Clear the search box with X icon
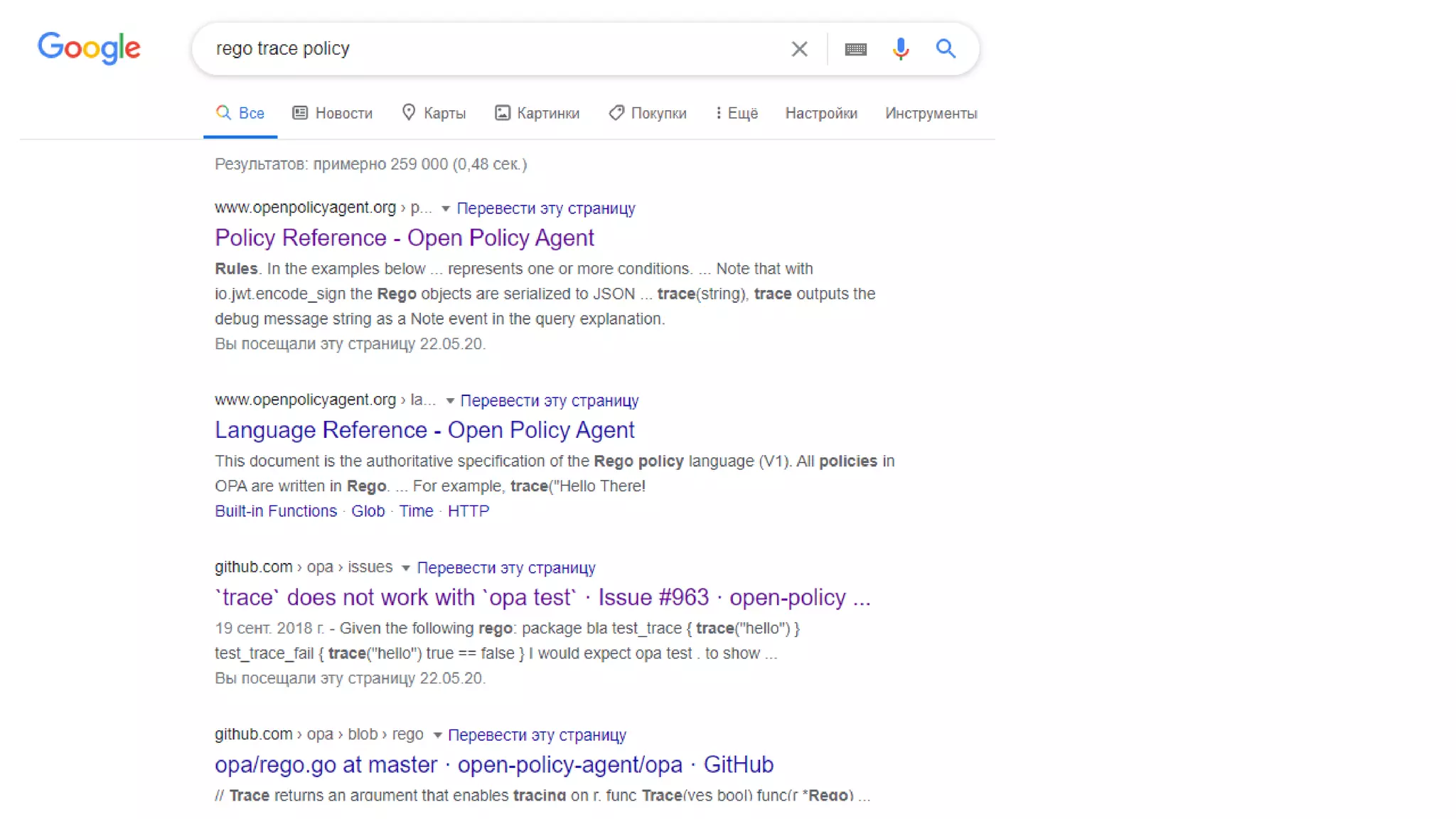Viewport: 1456px width, 819px height. 799,49
